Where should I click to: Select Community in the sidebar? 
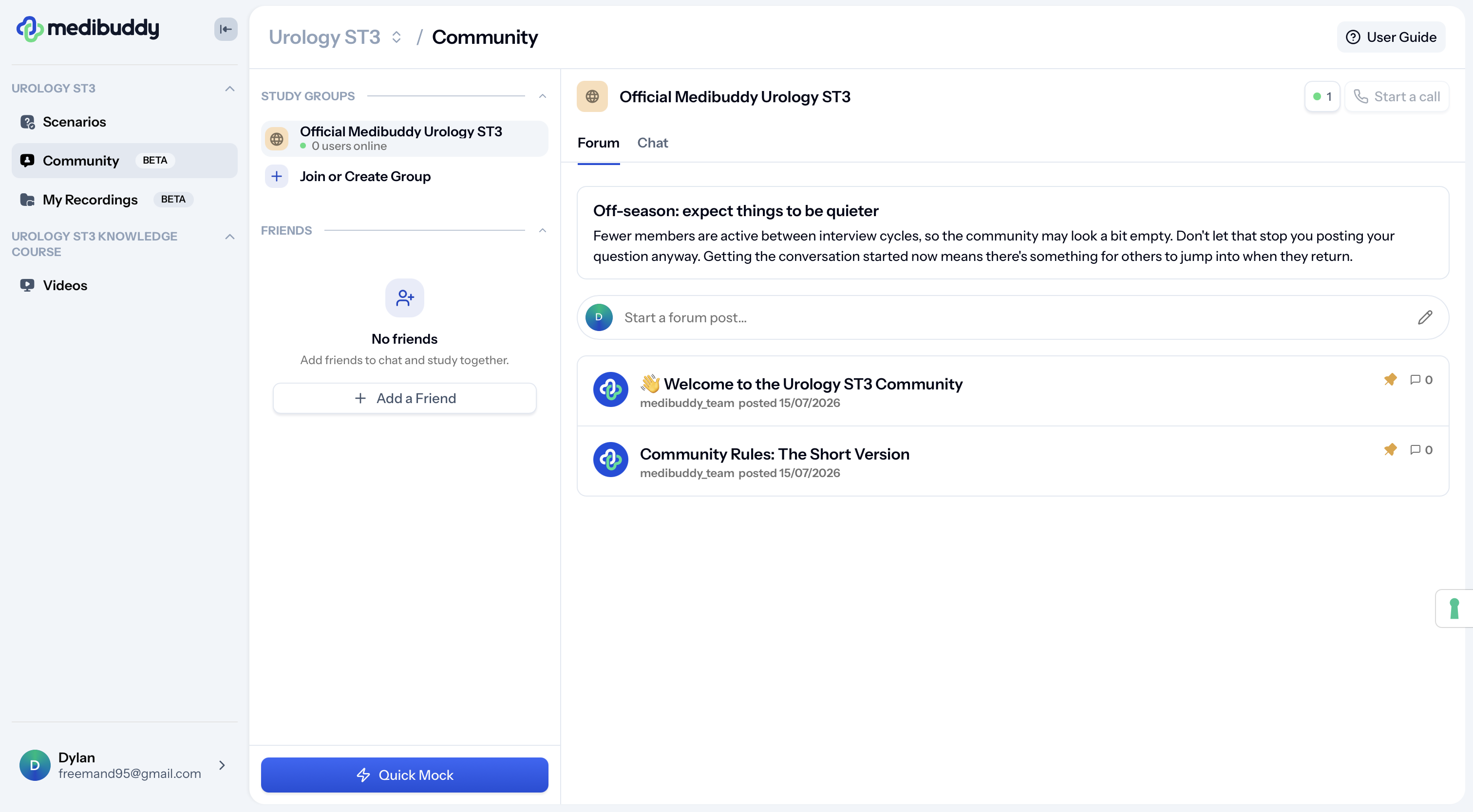tap(124, 161)
